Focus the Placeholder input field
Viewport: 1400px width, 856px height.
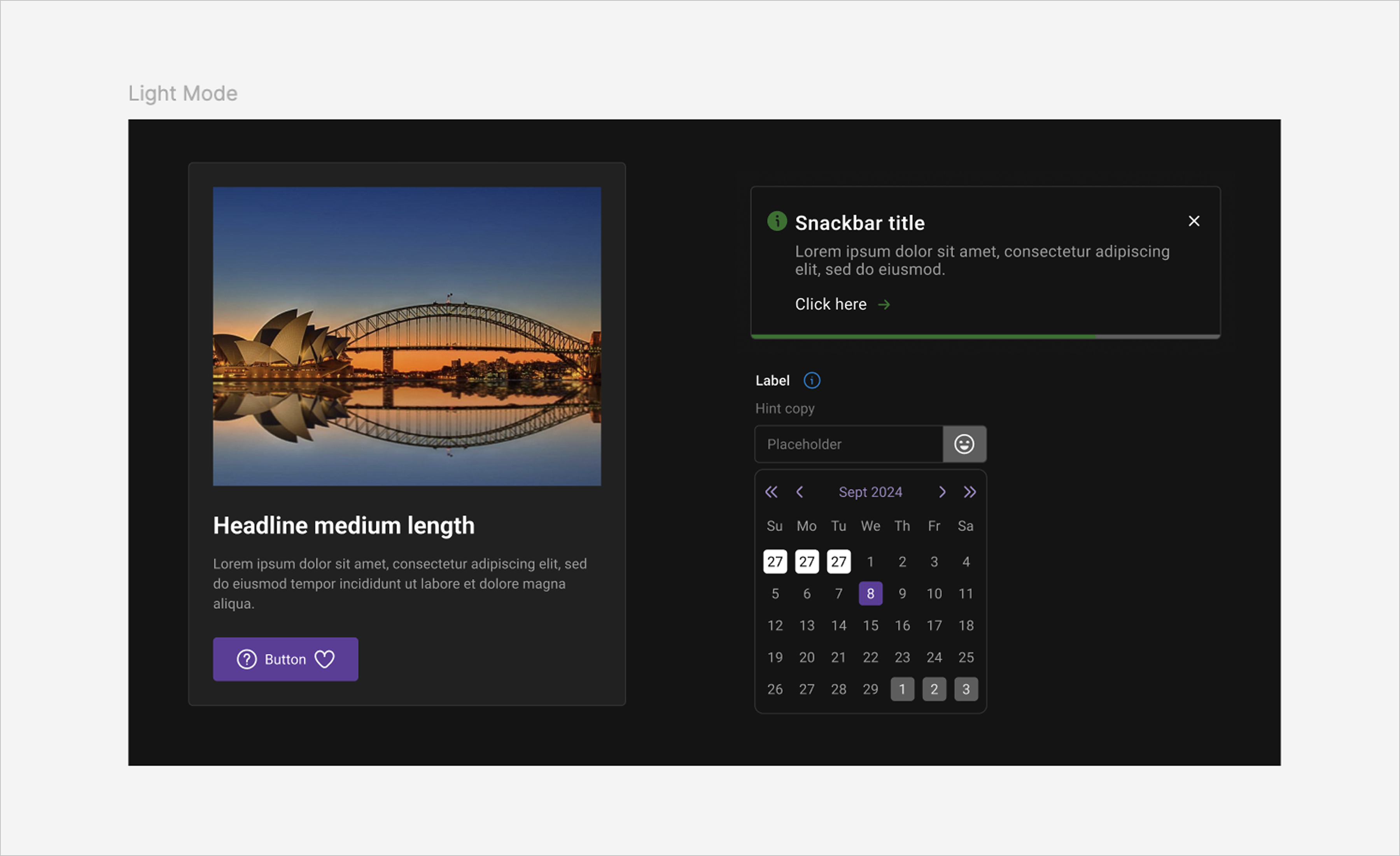pos(849,444)
